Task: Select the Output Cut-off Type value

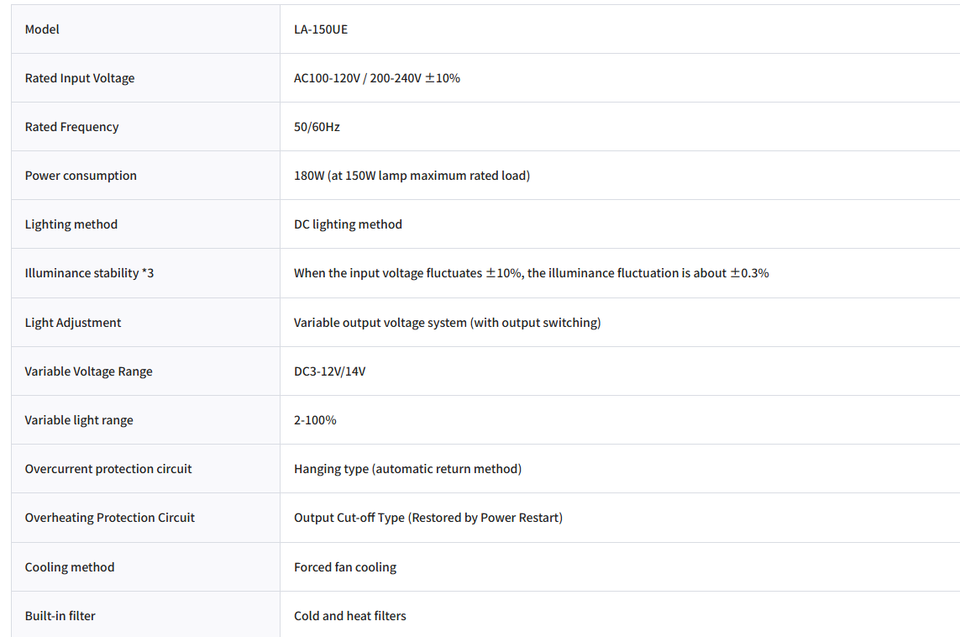Action: click(x=428, y=518)
